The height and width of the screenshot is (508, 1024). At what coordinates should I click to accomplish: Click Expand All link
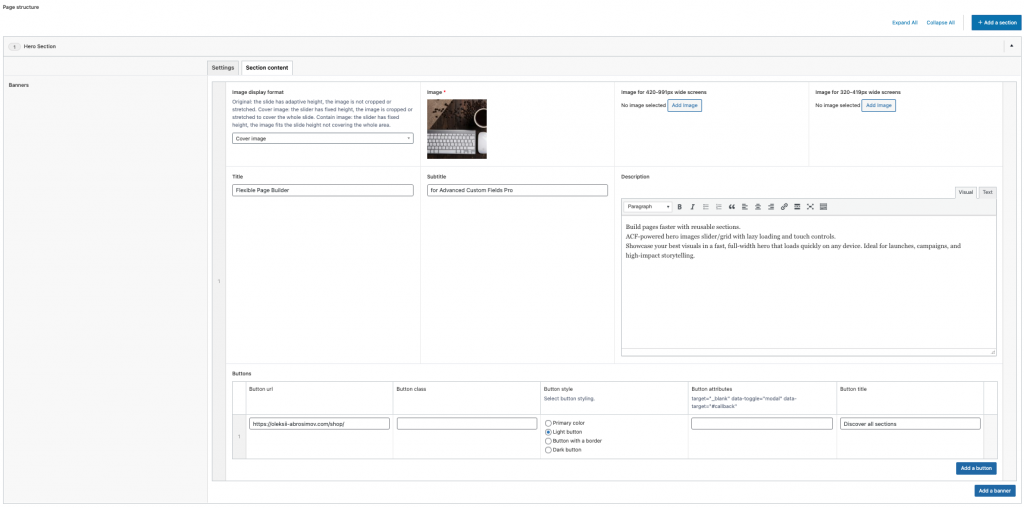[904, 23]
